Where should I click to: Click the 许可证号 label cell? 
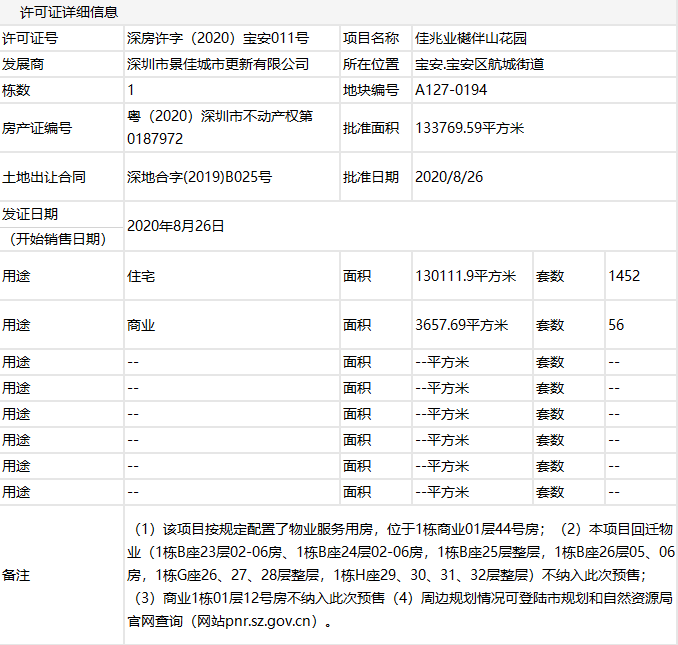click(61, 38)
